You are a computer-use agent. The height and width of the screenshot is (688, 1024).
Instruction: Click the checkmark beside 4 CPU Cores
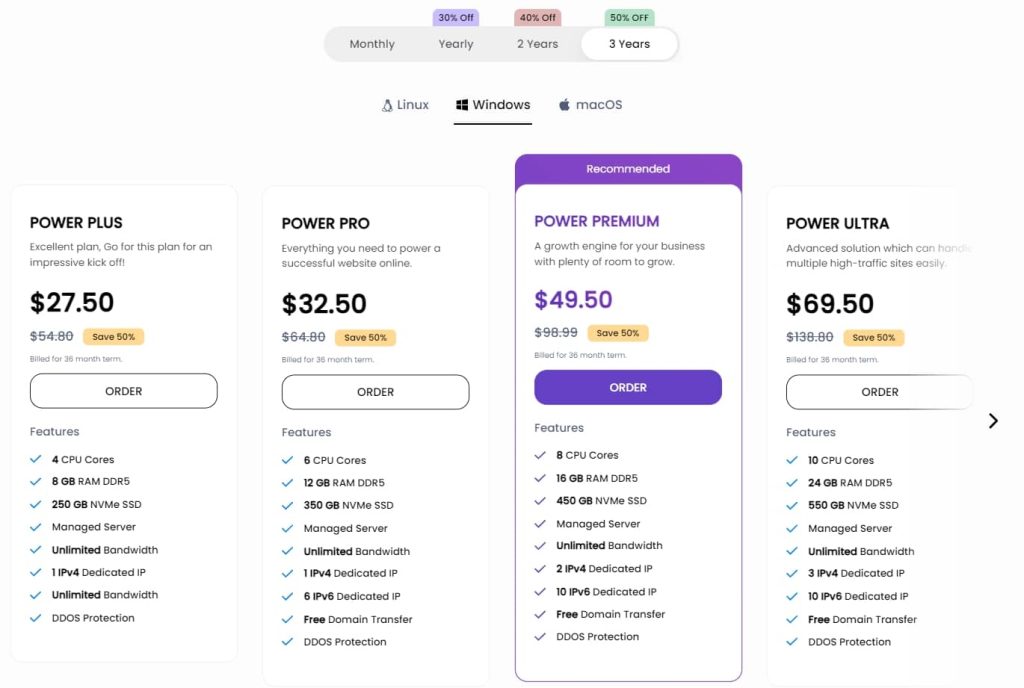tap(36, 459)
